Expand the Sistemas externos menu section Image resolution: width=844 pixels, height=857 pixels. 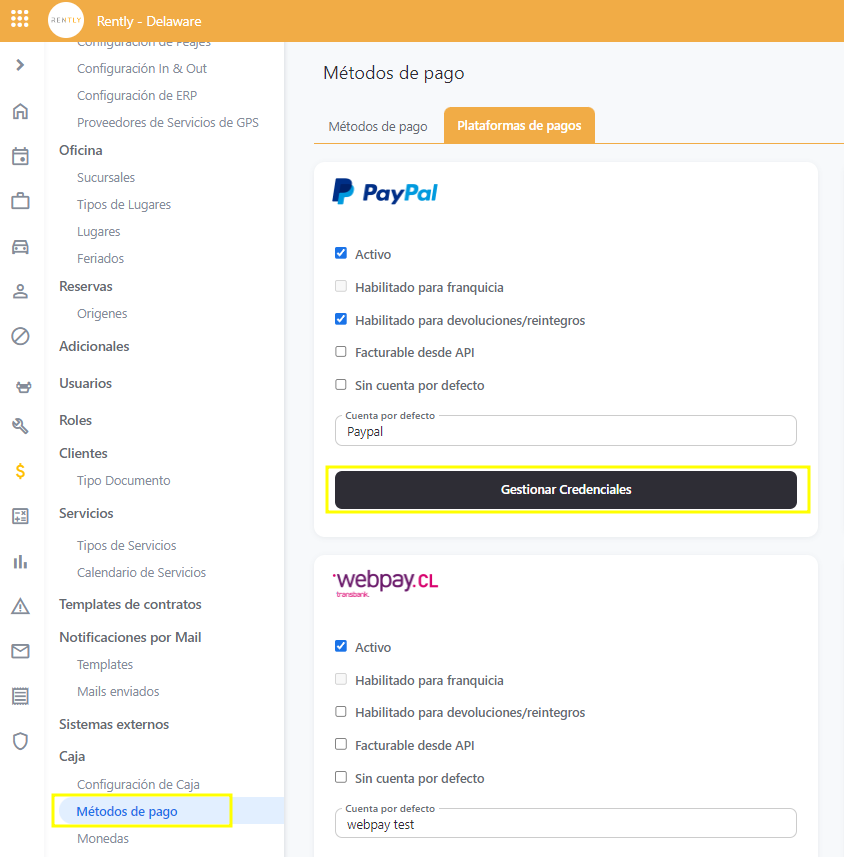pos(114,724)
